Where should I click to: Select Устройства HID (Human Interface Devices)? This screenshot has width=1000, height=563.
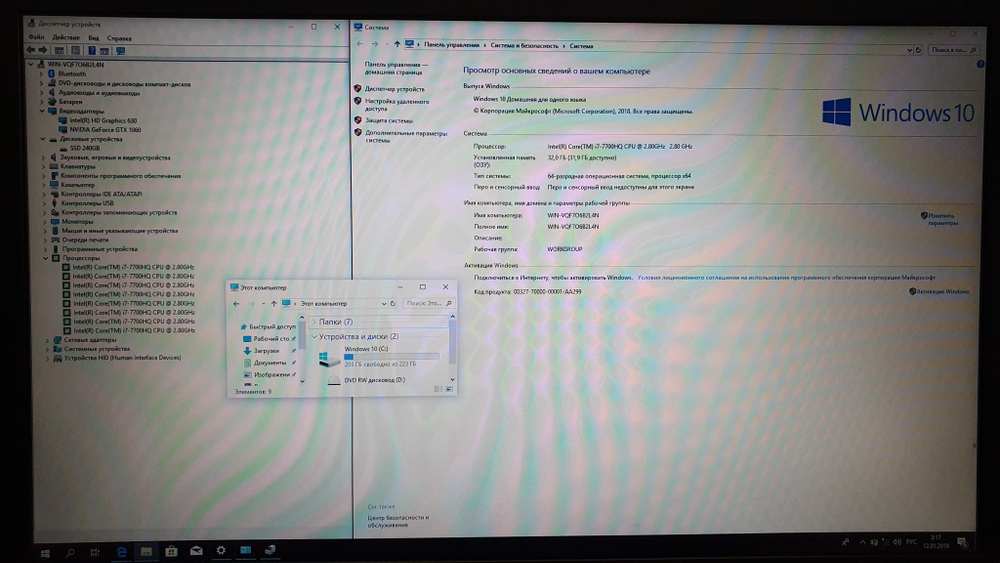(122, 358)
